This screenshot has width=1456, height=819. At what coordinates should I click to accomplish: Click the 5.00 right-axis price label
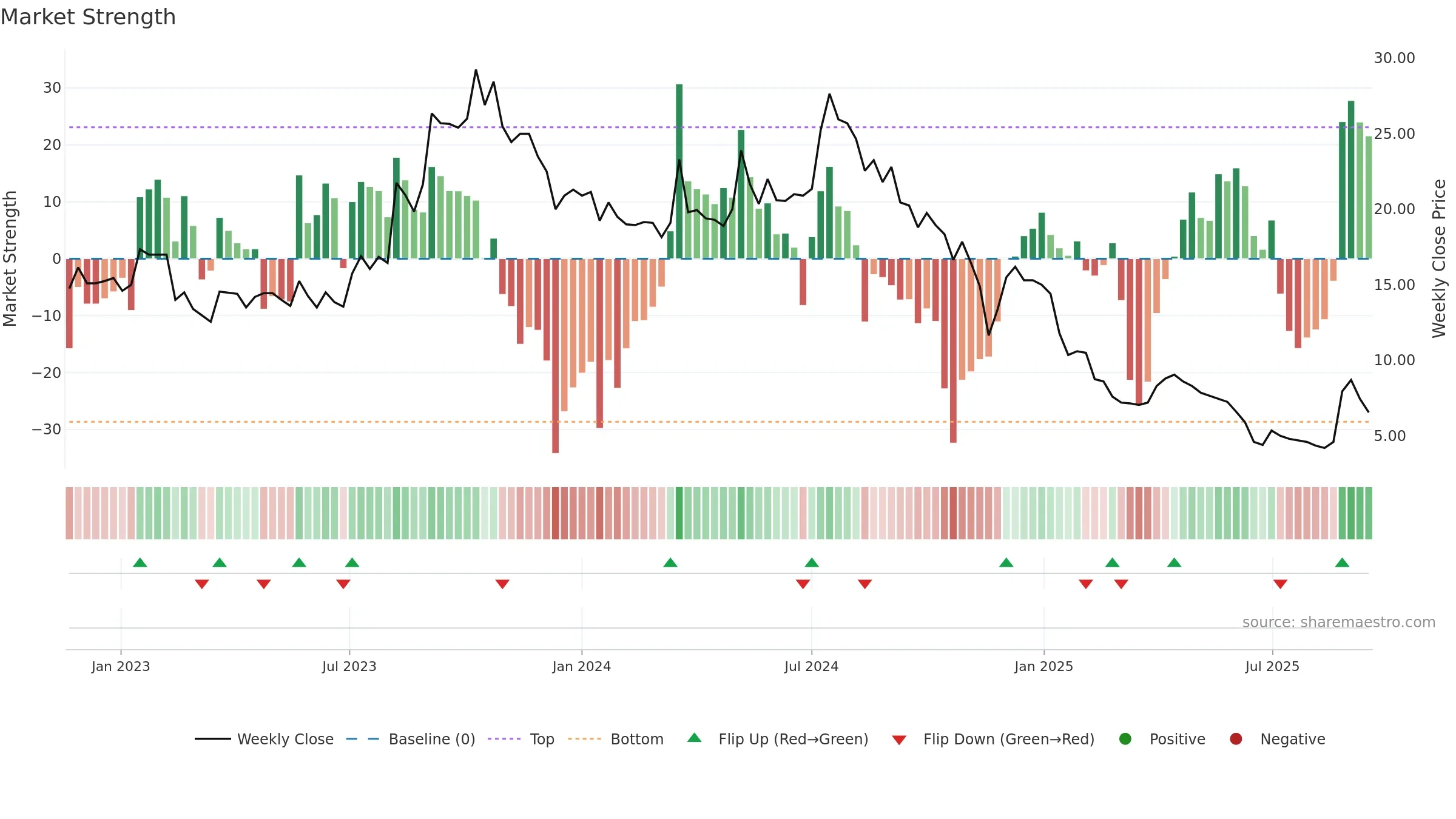click(1390, 436)
